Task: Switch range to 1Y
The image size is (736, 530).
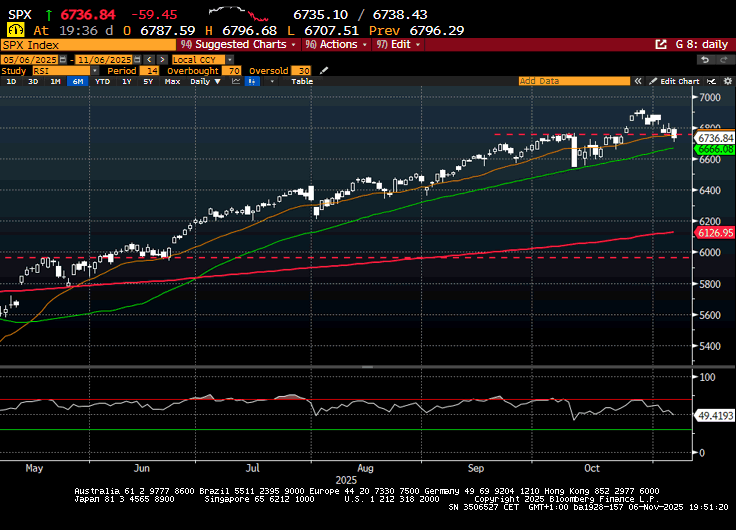Action: 126,81
